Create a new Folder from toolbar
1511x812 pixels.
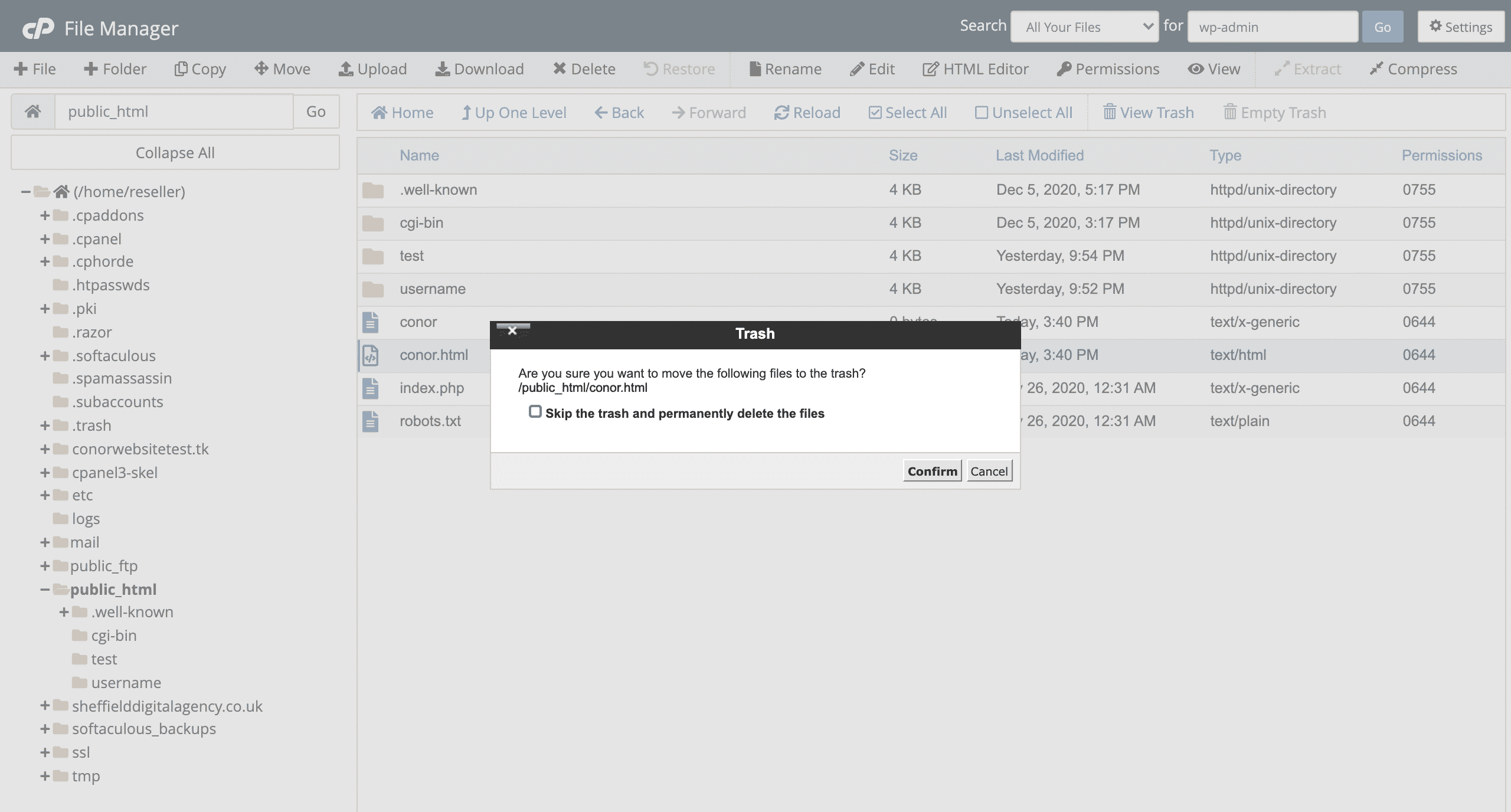coord(115,69)
